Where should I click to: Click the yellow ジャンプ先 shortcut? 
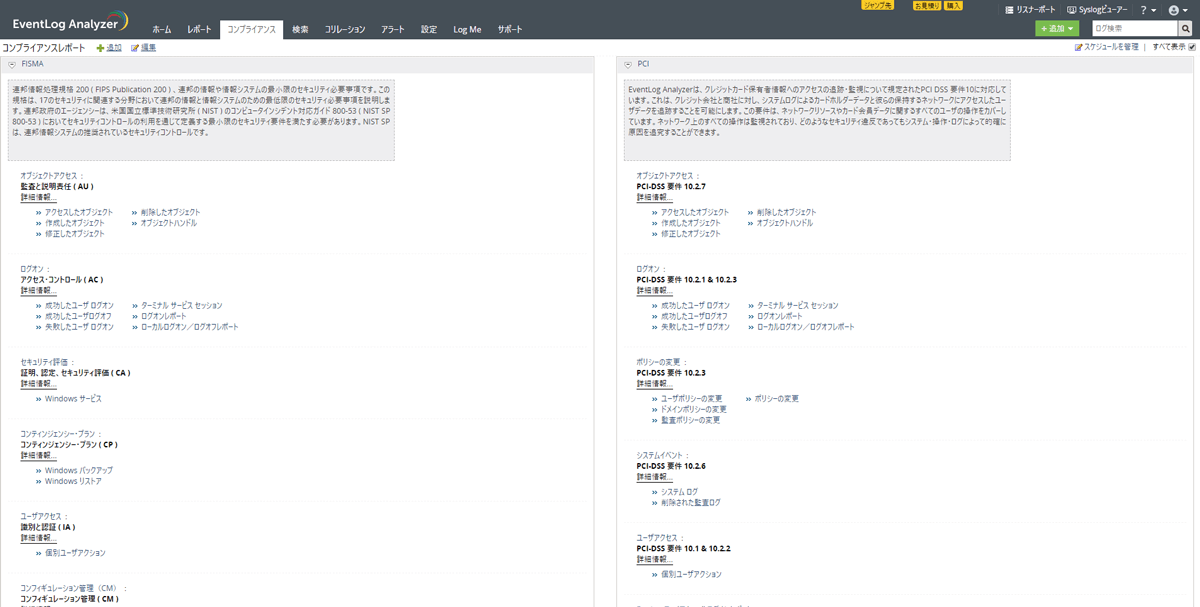point(877,5)
